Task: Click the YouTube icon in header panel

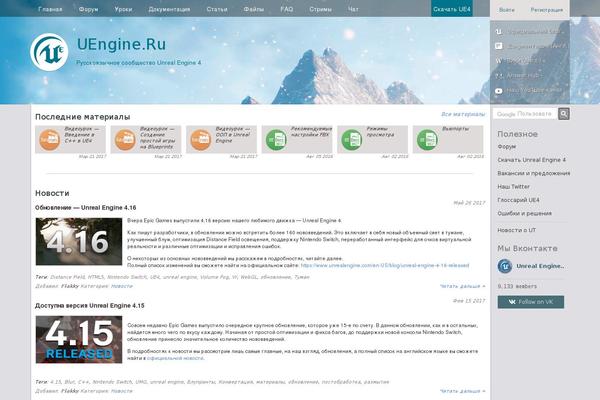Action: pos(499,91)
